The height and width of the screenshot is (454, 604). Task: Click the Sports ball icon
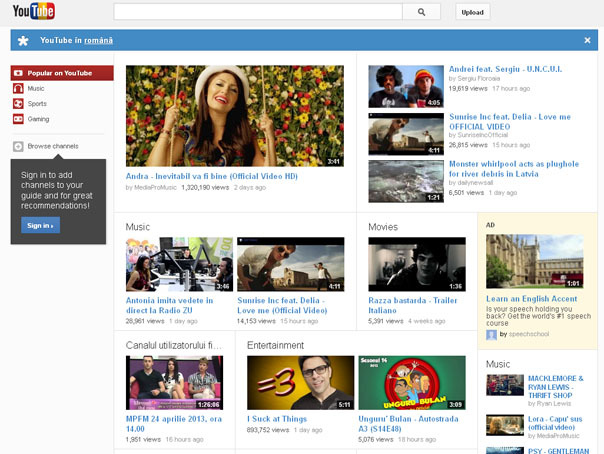(x=18, y=104)
